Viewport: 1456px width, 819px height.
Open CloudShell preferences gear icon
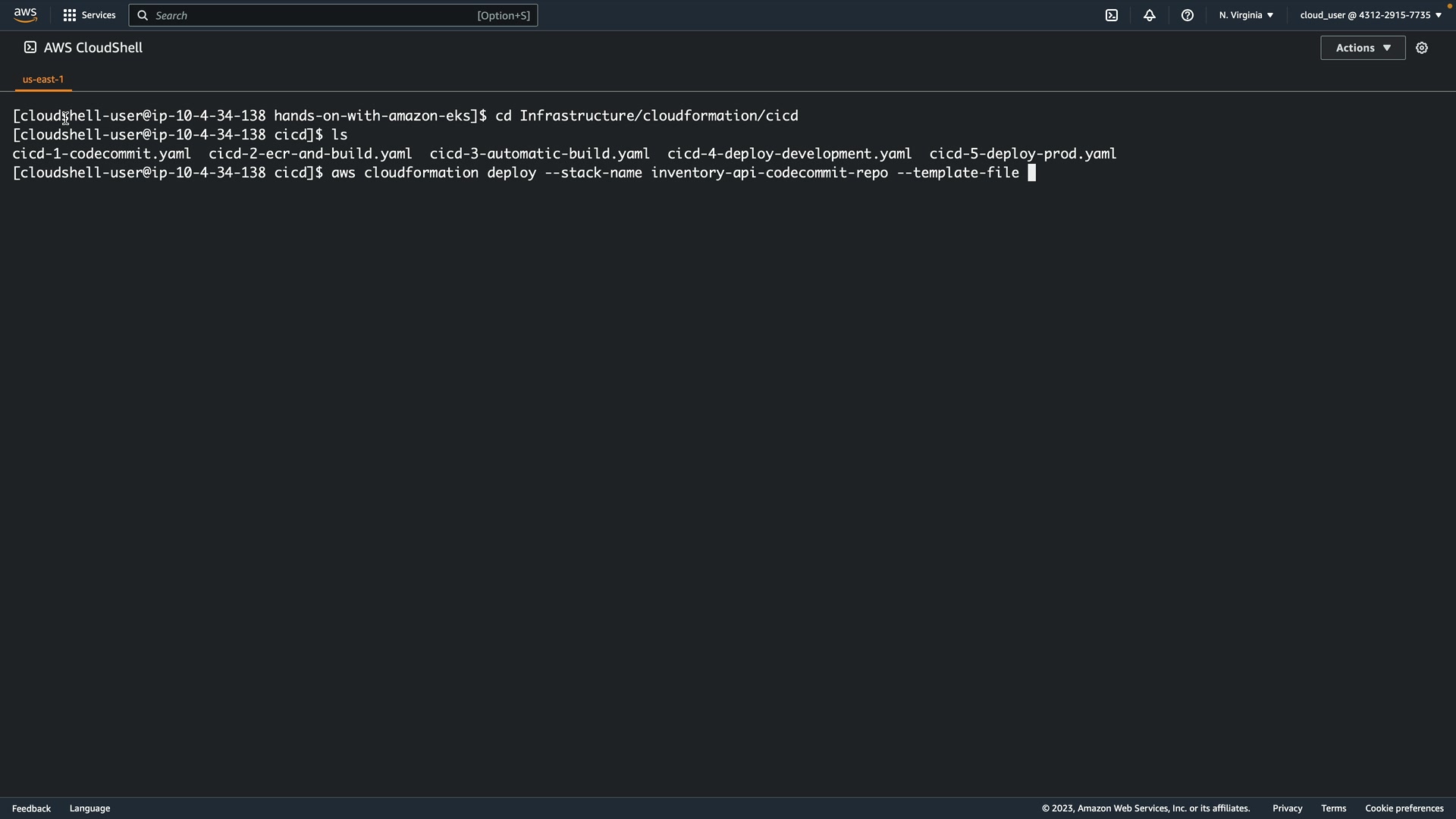pyautogui.click(x=1422, y=48)
